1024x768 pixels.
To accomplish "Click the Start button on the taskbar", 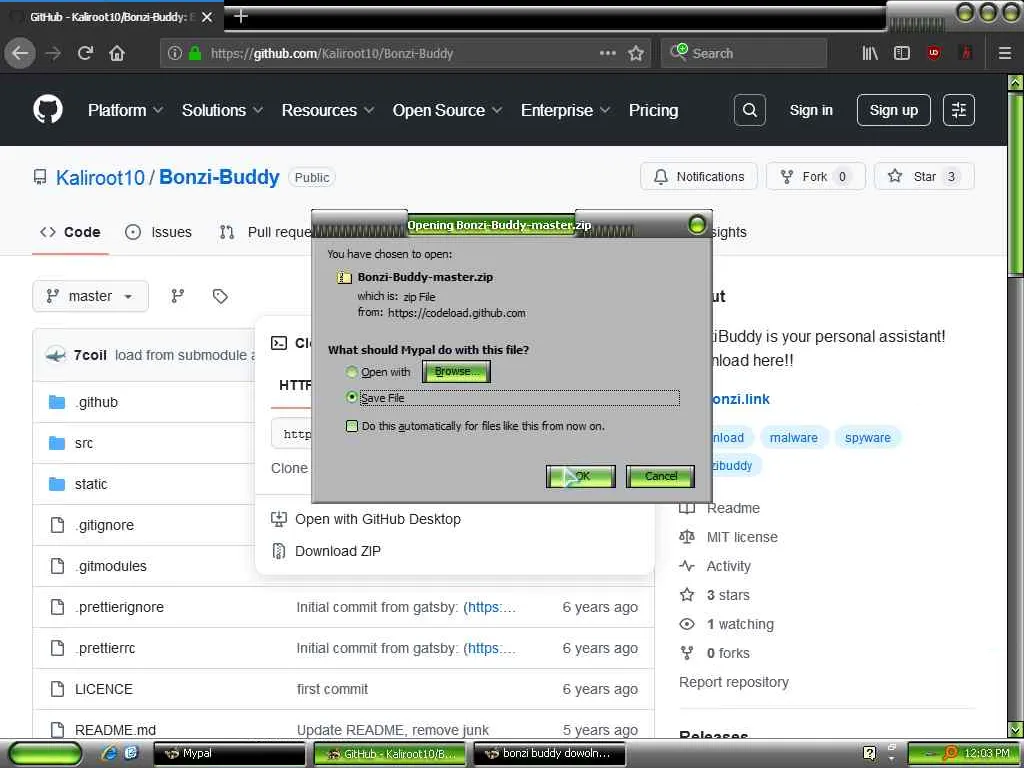I will [x=46, y=754].
